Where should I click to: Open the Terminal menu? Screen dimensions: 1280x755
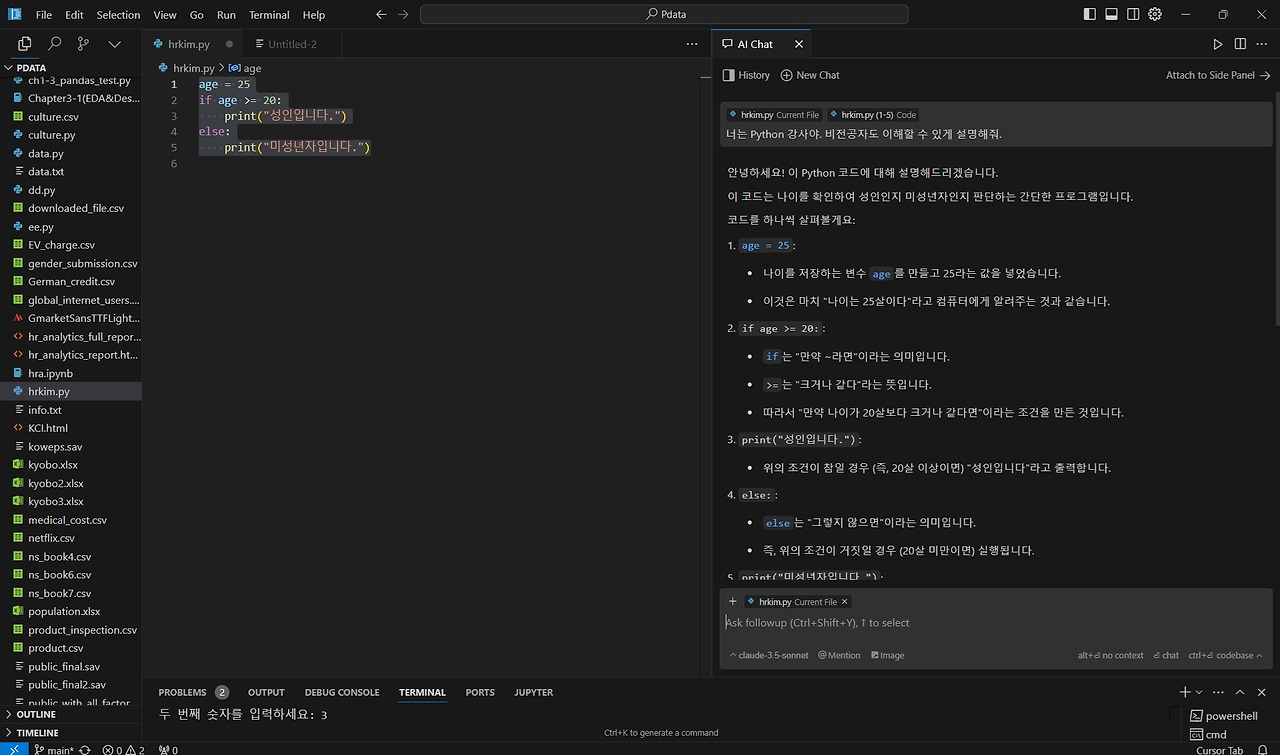269,15
